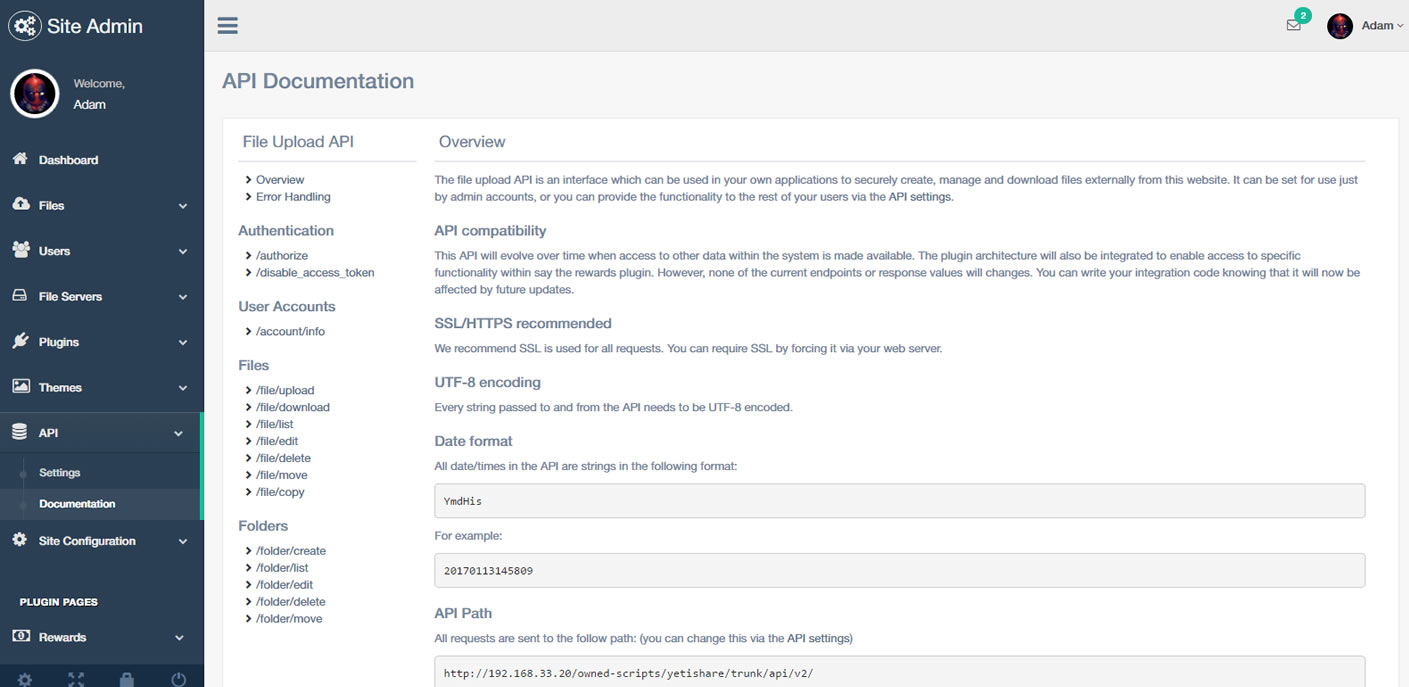1409x687 pixels.
Task: Expand the Files menu chevron
Action: coord(183,206)
